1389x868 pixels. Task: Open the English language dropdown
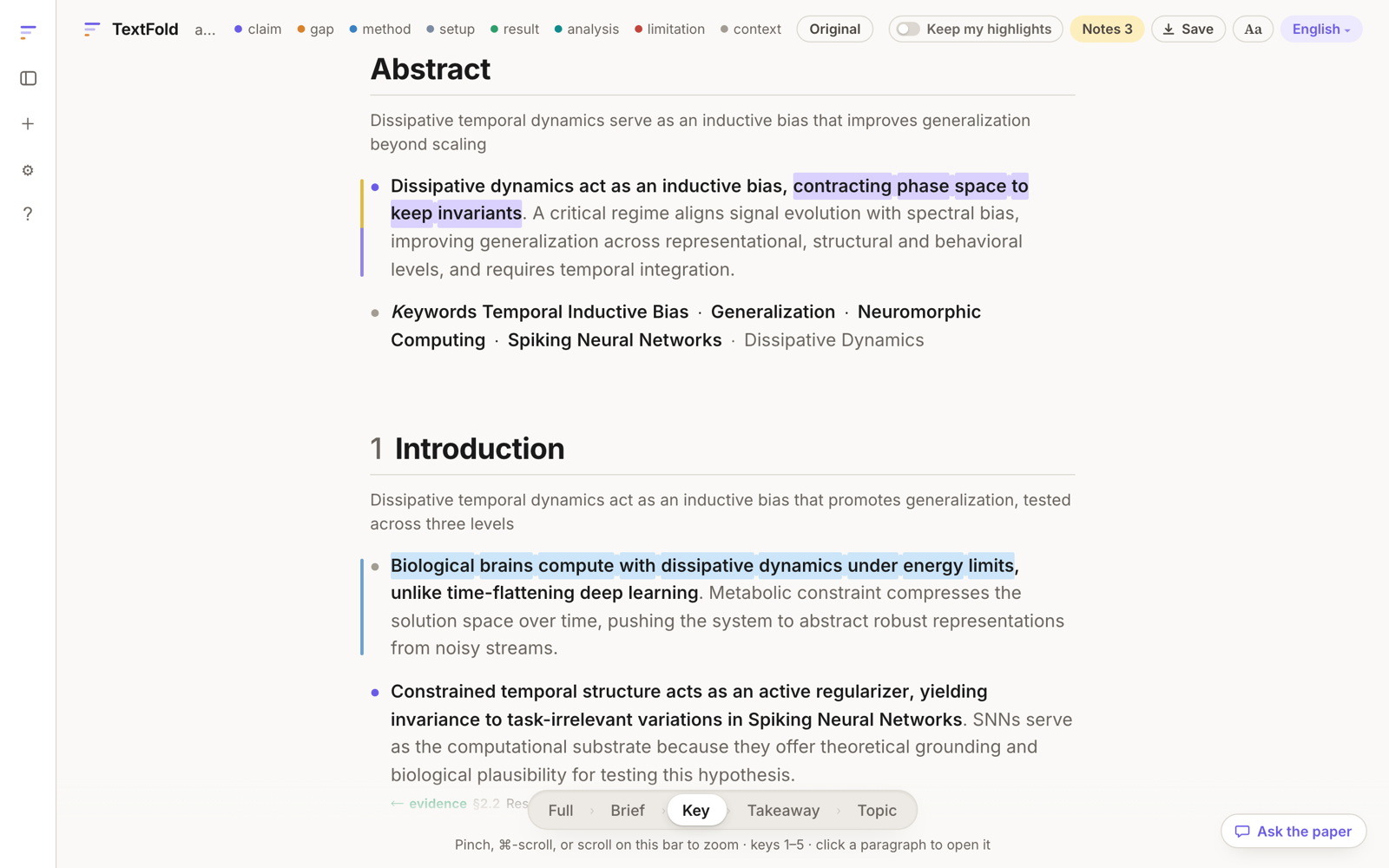tap(1320, 30)
